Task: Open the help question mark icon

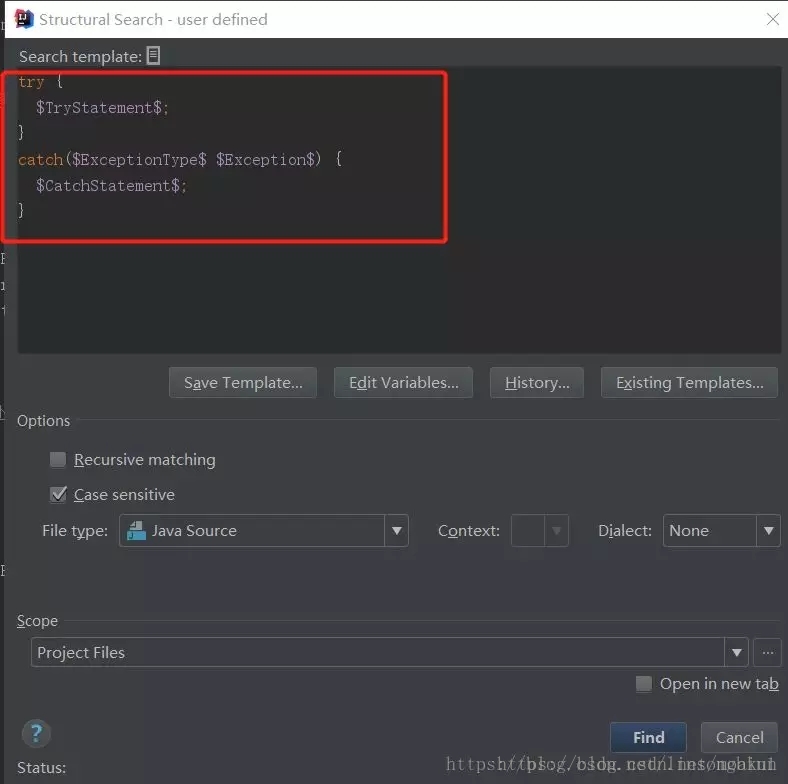Action: point(36,733)
